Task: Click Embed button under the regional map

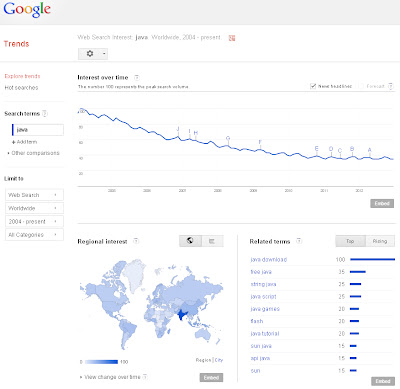Action: 211,378
